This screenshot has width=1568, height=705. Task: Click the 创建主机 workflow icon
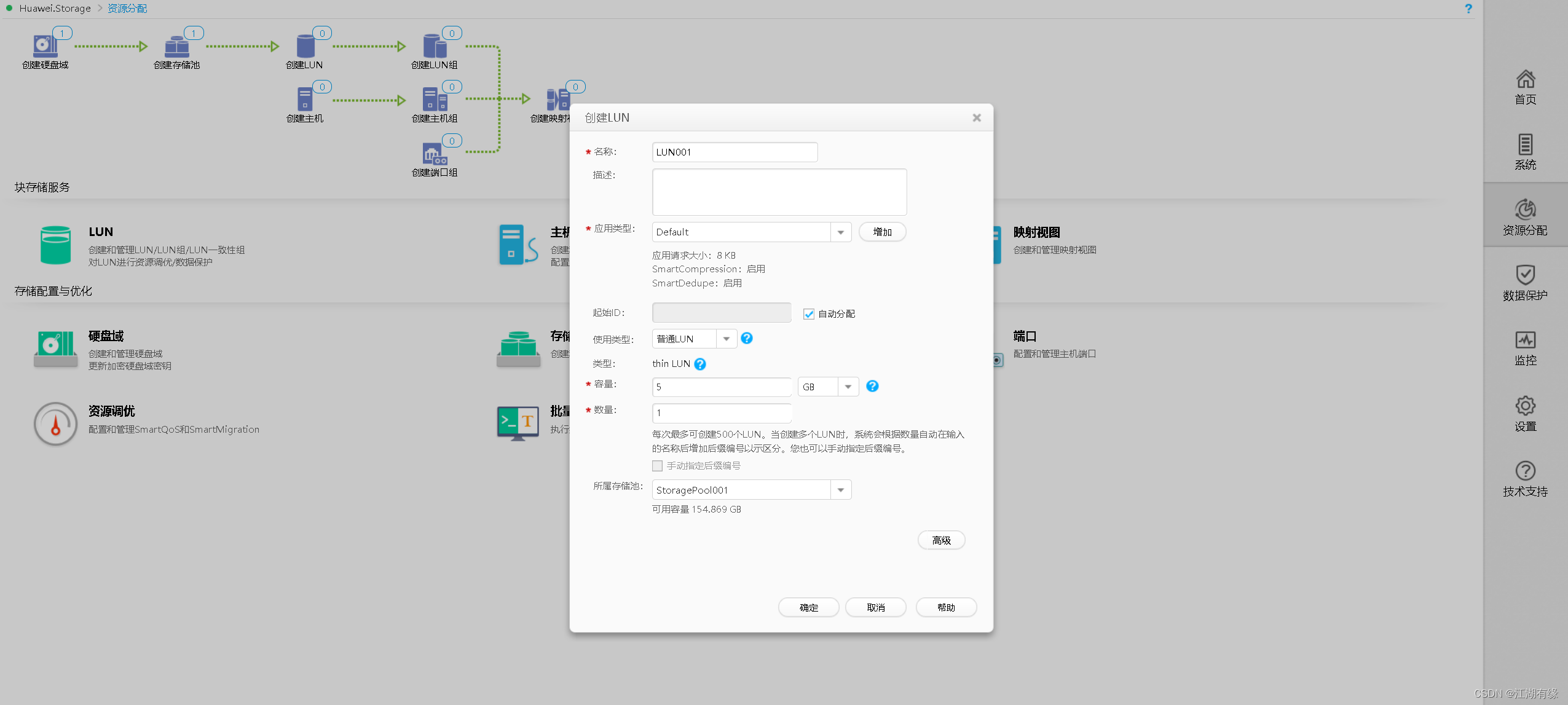pyautogui.click(x=305, y=99)
